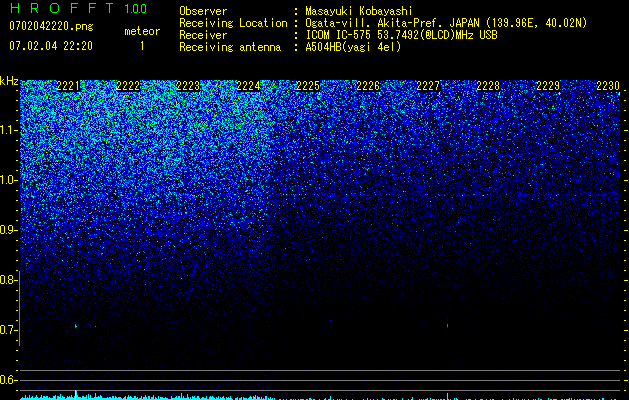Click time marker 2230
This screenshot has height=400, width=629.
[608, 86]
